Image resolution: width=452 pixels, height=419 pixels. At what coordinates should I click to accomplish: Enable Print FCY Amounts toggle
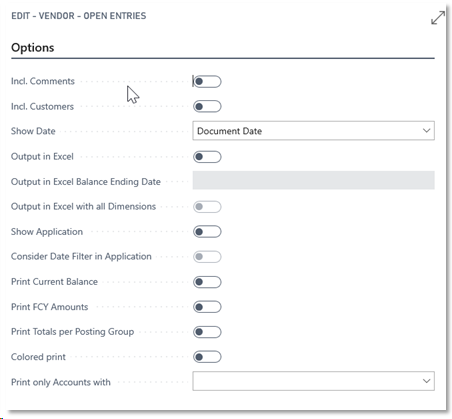(x=207, y=307)
